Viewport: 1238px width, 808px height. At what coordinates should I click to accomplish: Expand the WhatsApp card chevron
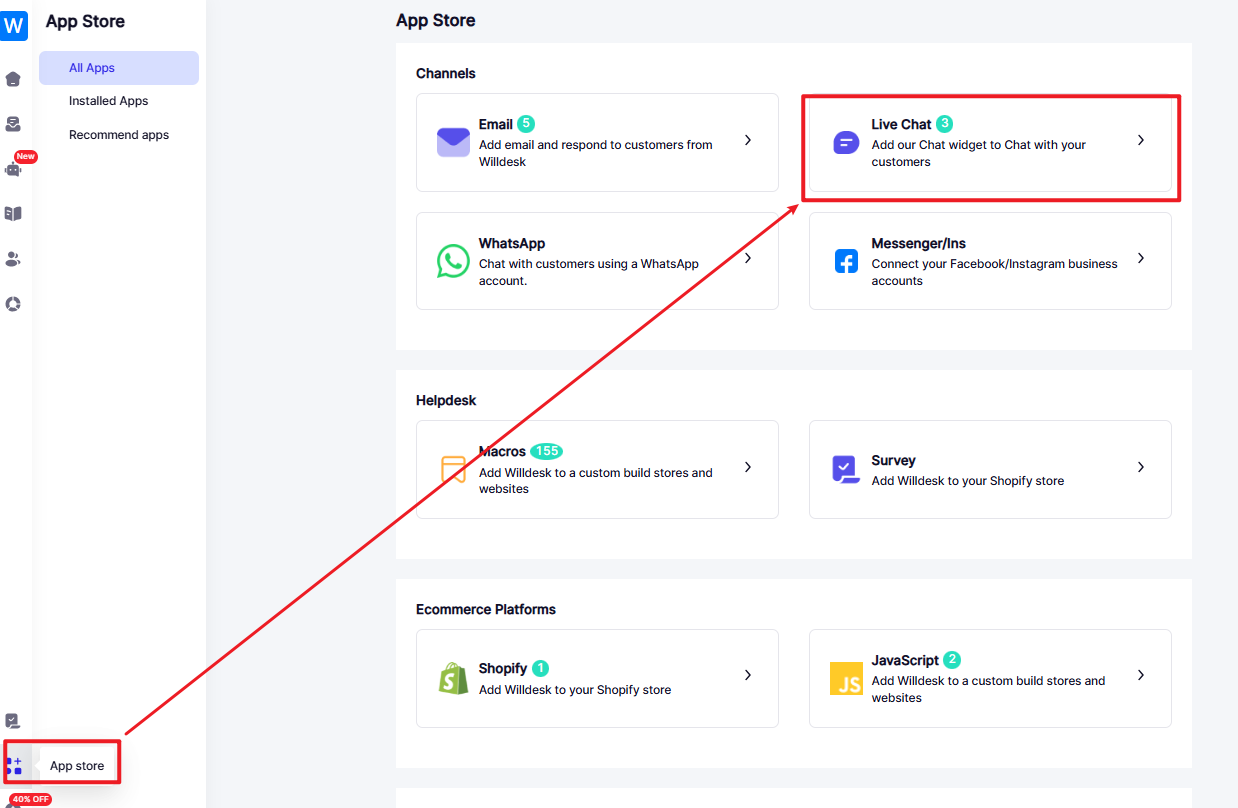(748, 258)
